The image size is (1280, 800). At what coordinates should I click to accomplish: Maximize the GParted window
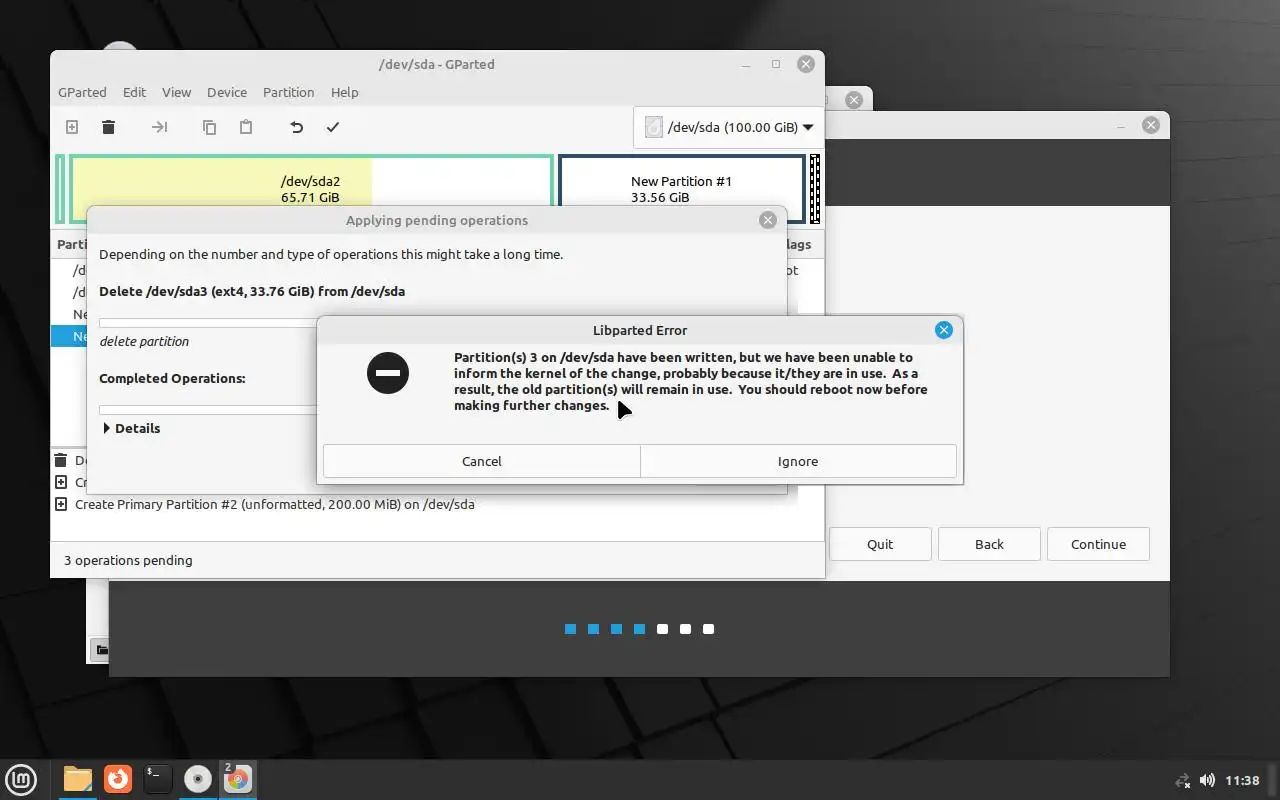tap(775, 64)
